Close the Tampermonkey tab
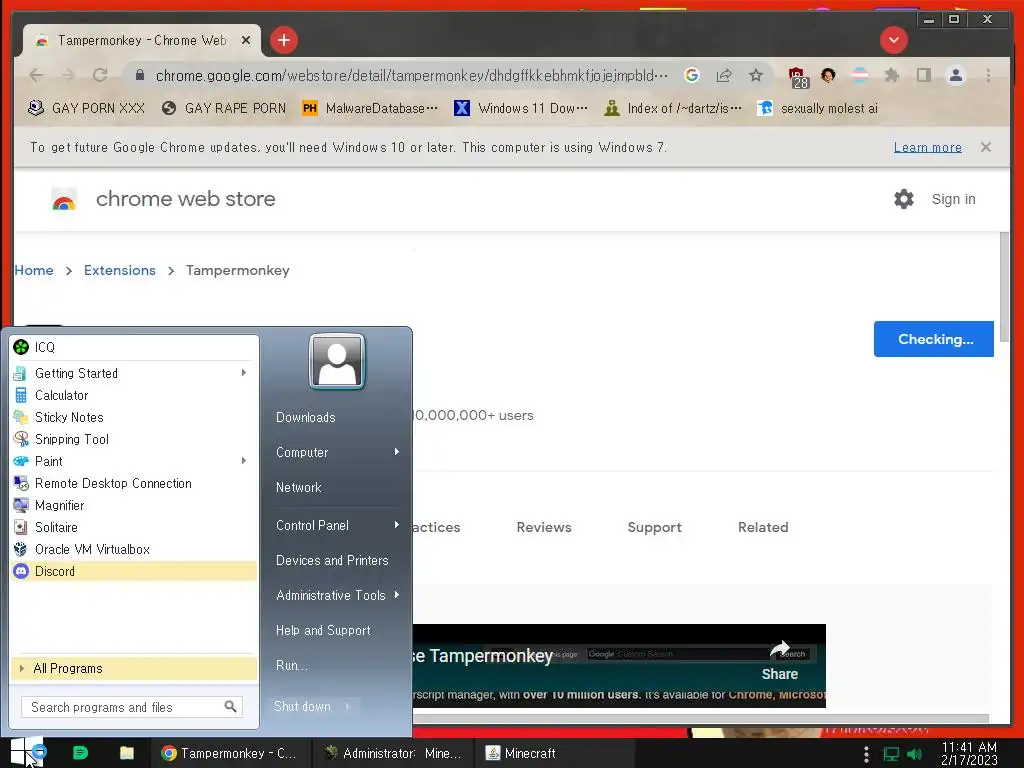1024x768 pixels. pyautogui.click(x=246, y=40)
